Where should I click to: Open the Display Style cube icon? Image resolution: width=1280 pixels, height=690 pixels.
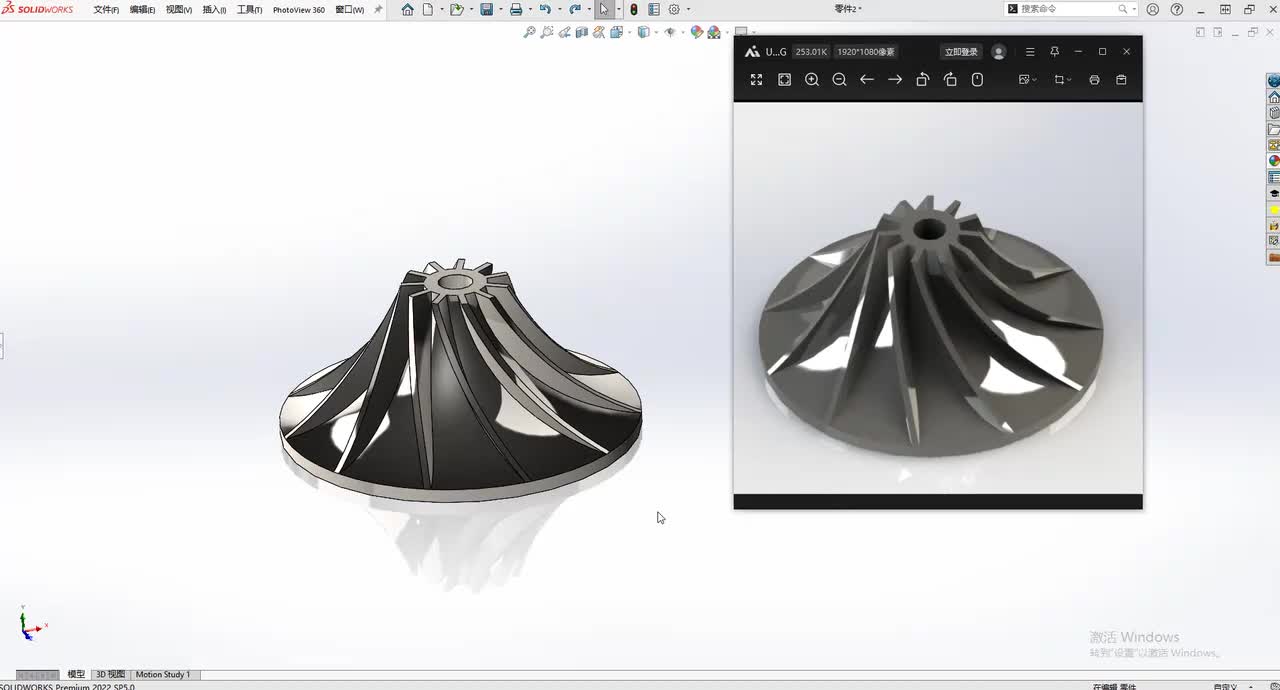(x=644, y=32)
